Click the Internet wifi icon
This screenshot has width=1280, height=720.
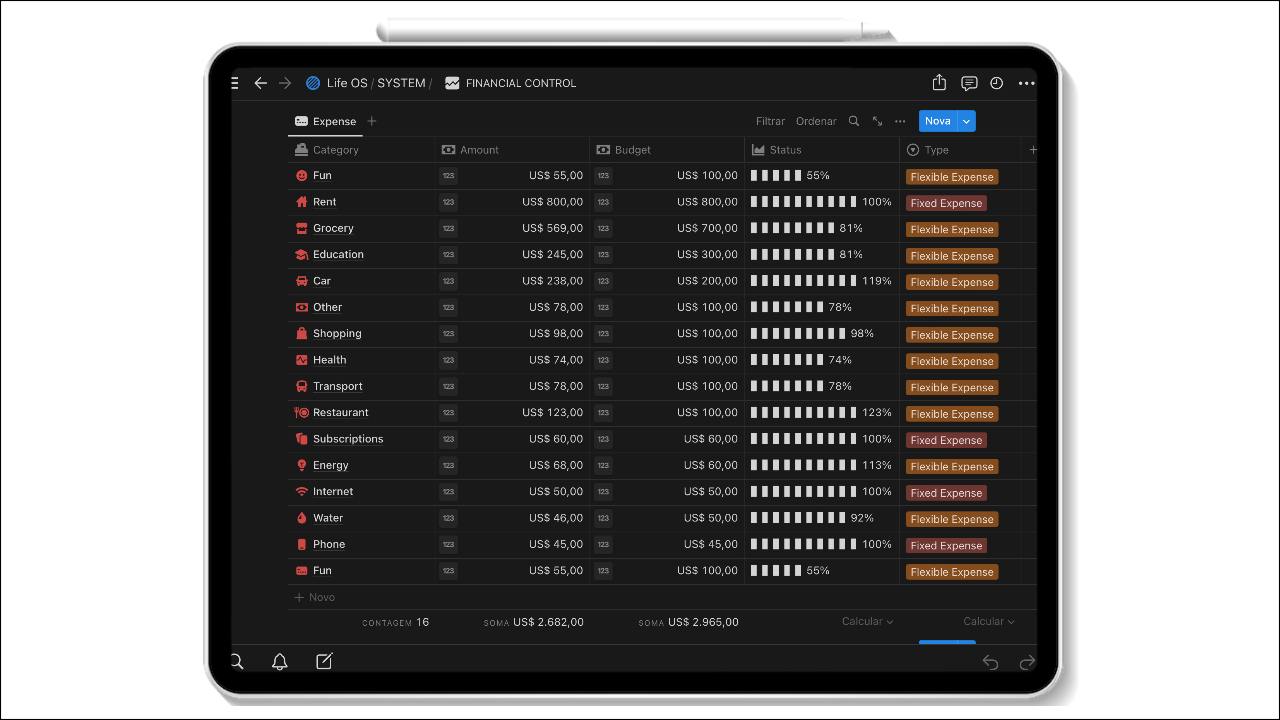(x=302, y=492)
